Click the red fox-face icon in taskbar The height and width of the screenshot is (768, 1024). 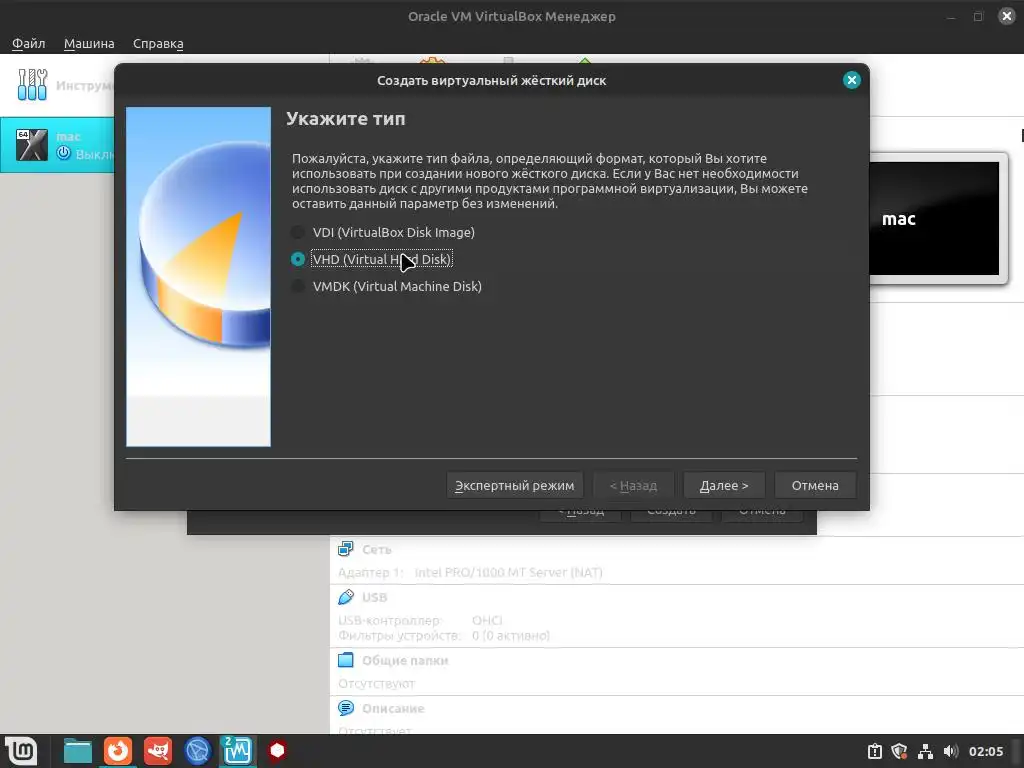tap(157, 751)
